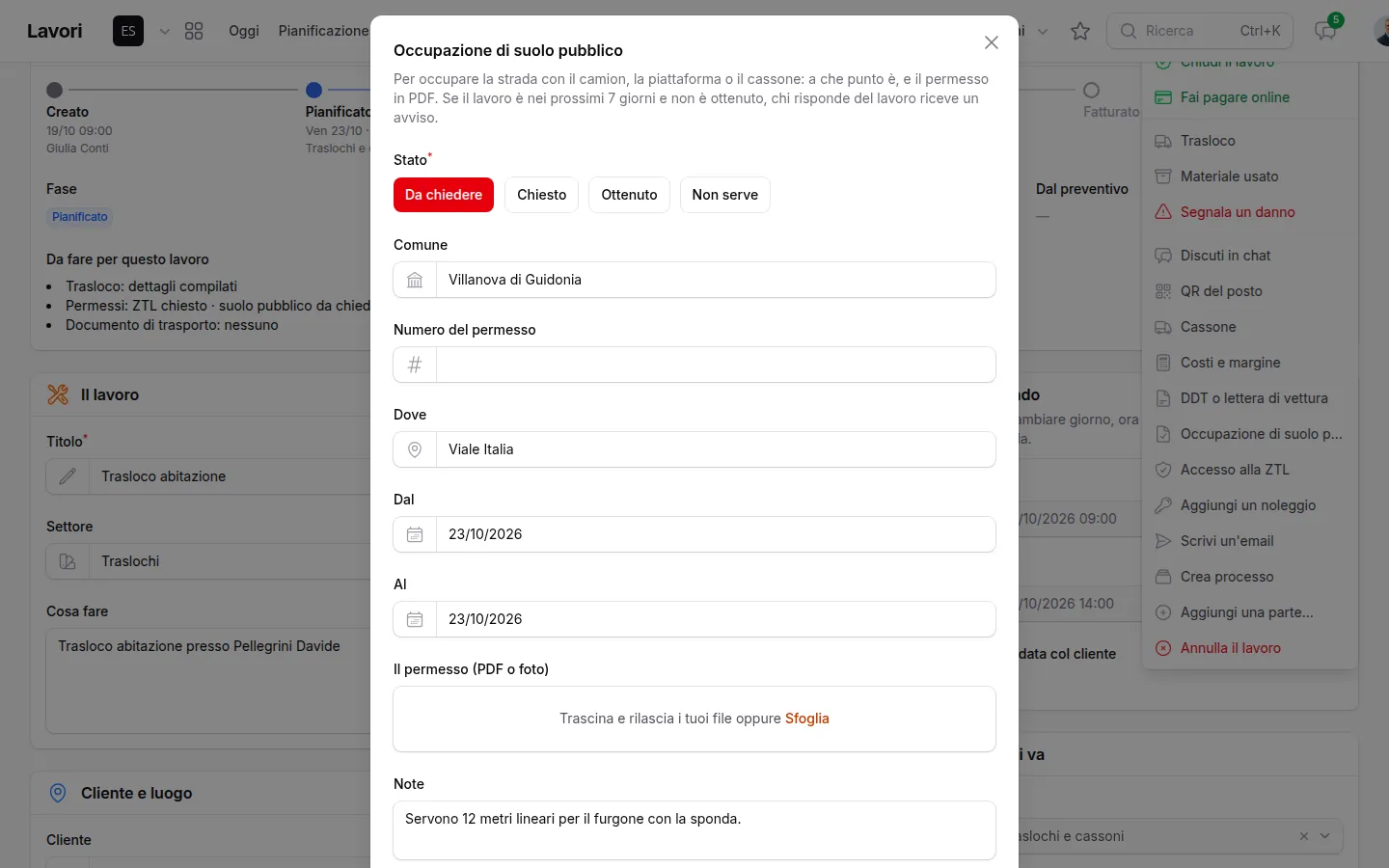This screenshot has height=868, width=1389.
Task: Click the Sfoglia link to upload permit
Action: (x=807, y=719)
